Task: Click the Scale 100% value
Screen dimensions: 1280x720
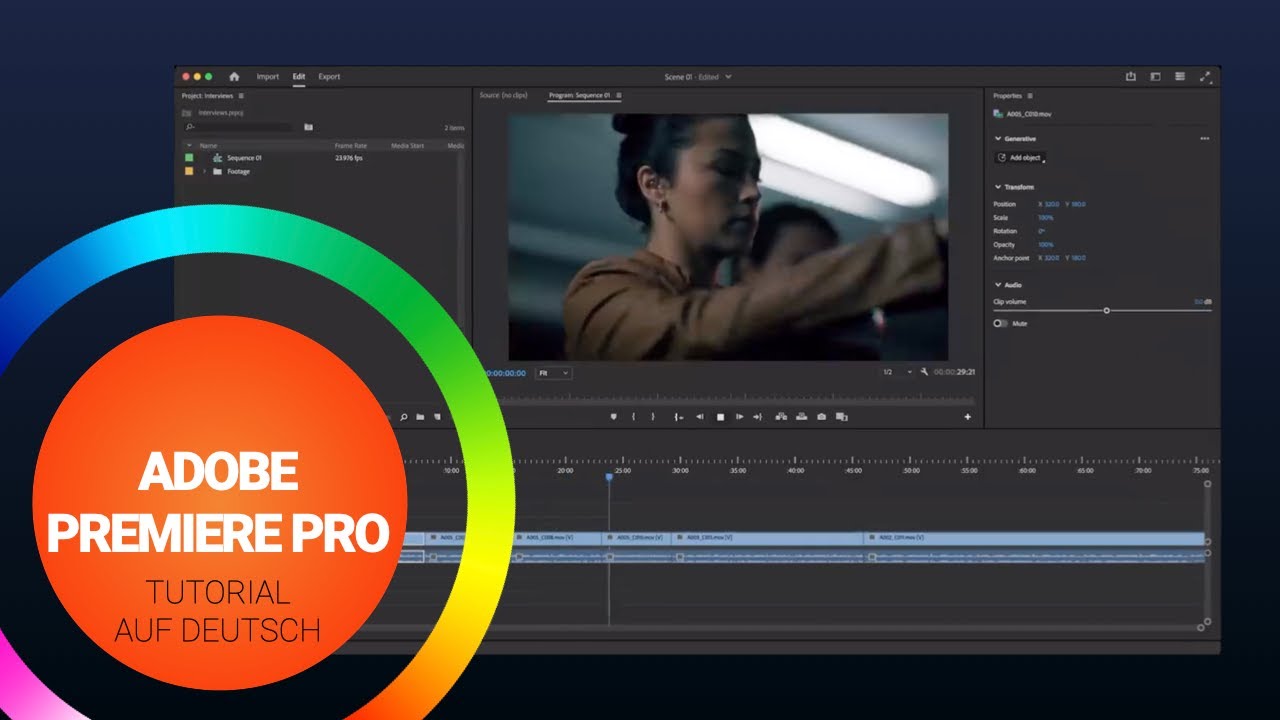Action: (x=1046, y=218)
